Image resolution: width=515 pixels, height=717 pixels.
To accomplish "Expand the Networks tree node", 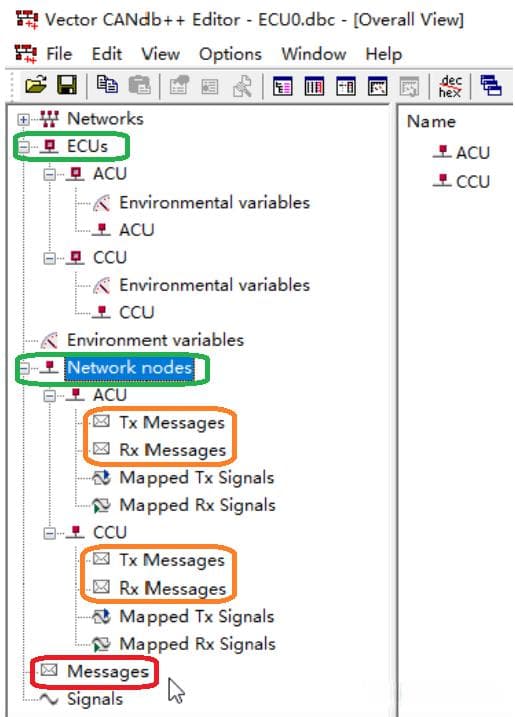I will tap(23, 120).
